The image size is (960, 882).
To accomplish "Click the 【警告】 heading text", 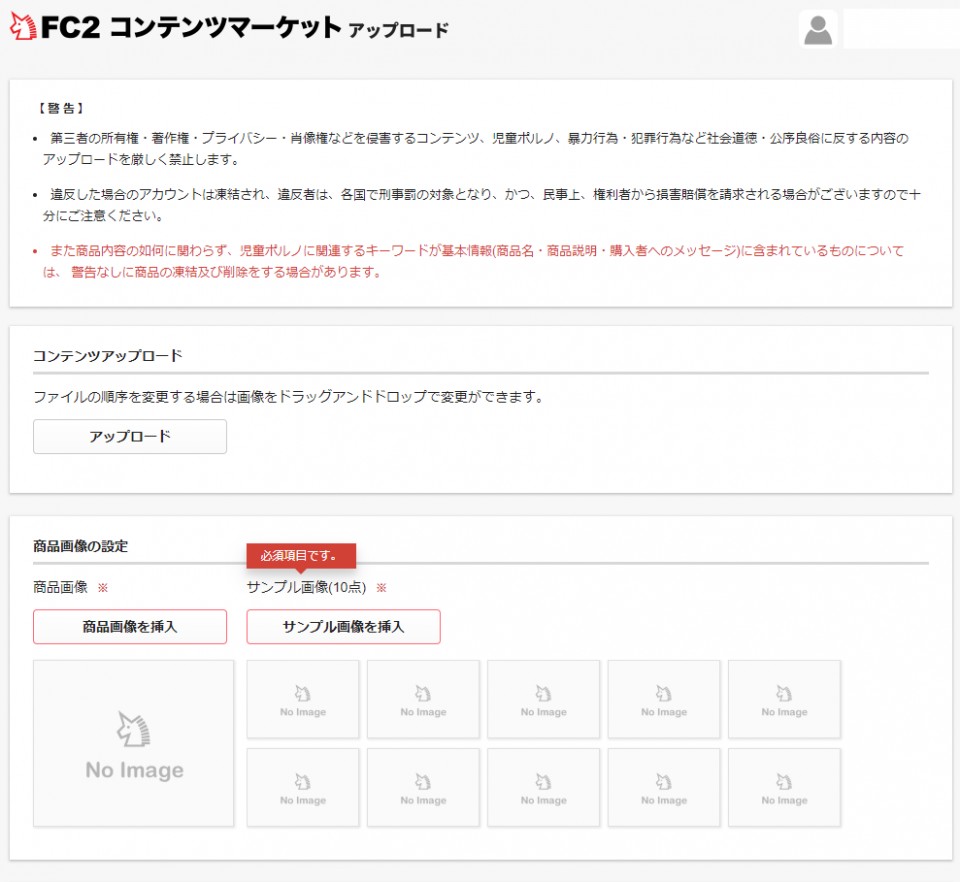I will pyautogui.click(x=61, y=108).
